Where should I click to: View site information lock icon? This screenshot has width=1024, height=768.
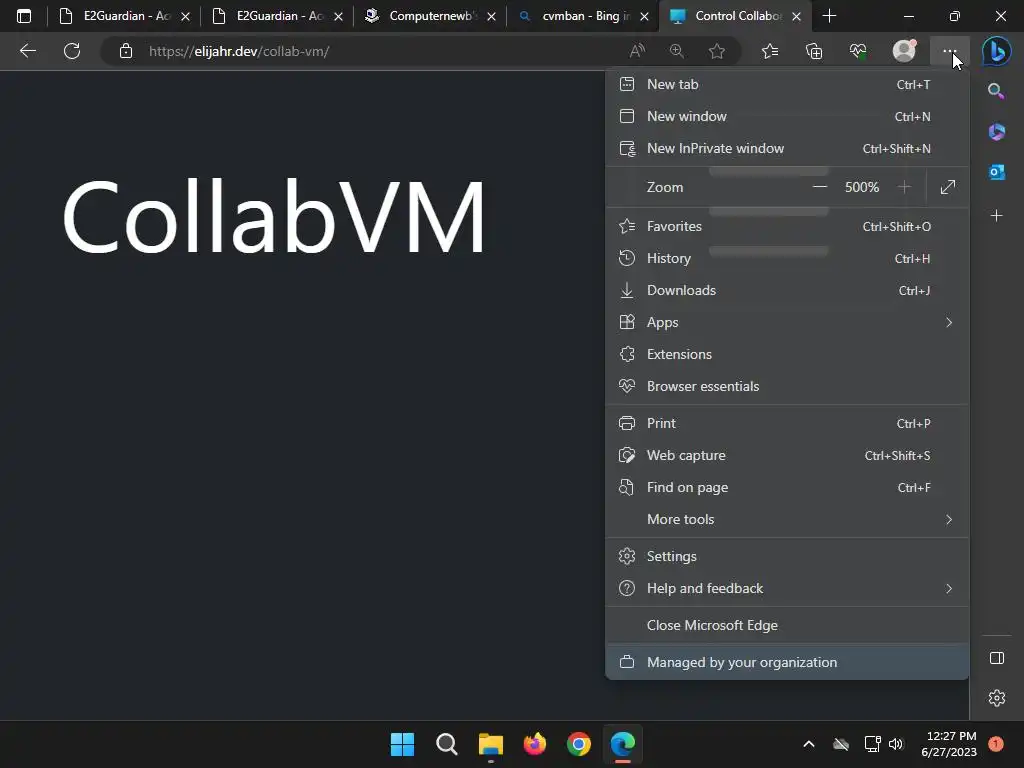[x=126, y=51]
